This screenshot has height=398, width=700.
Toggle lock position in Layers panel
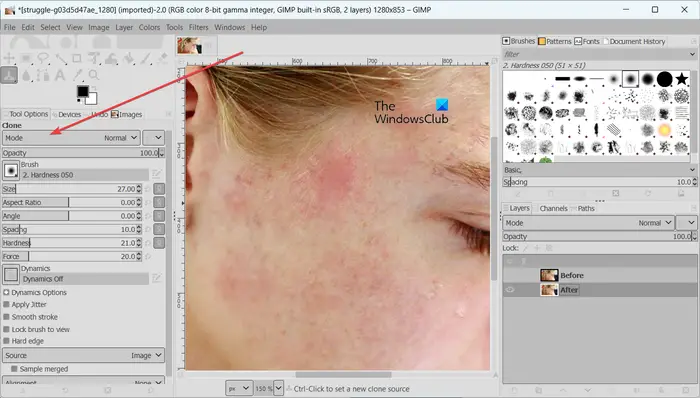click(x=537, y=248)
